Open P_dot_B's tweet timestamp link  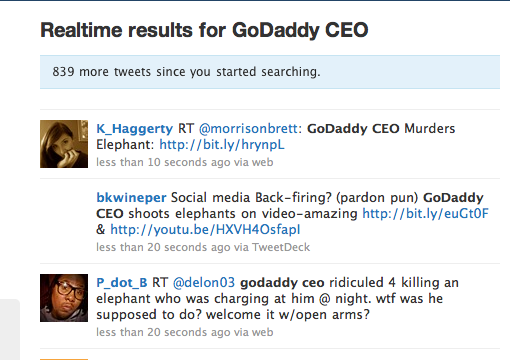coord(163,332)
